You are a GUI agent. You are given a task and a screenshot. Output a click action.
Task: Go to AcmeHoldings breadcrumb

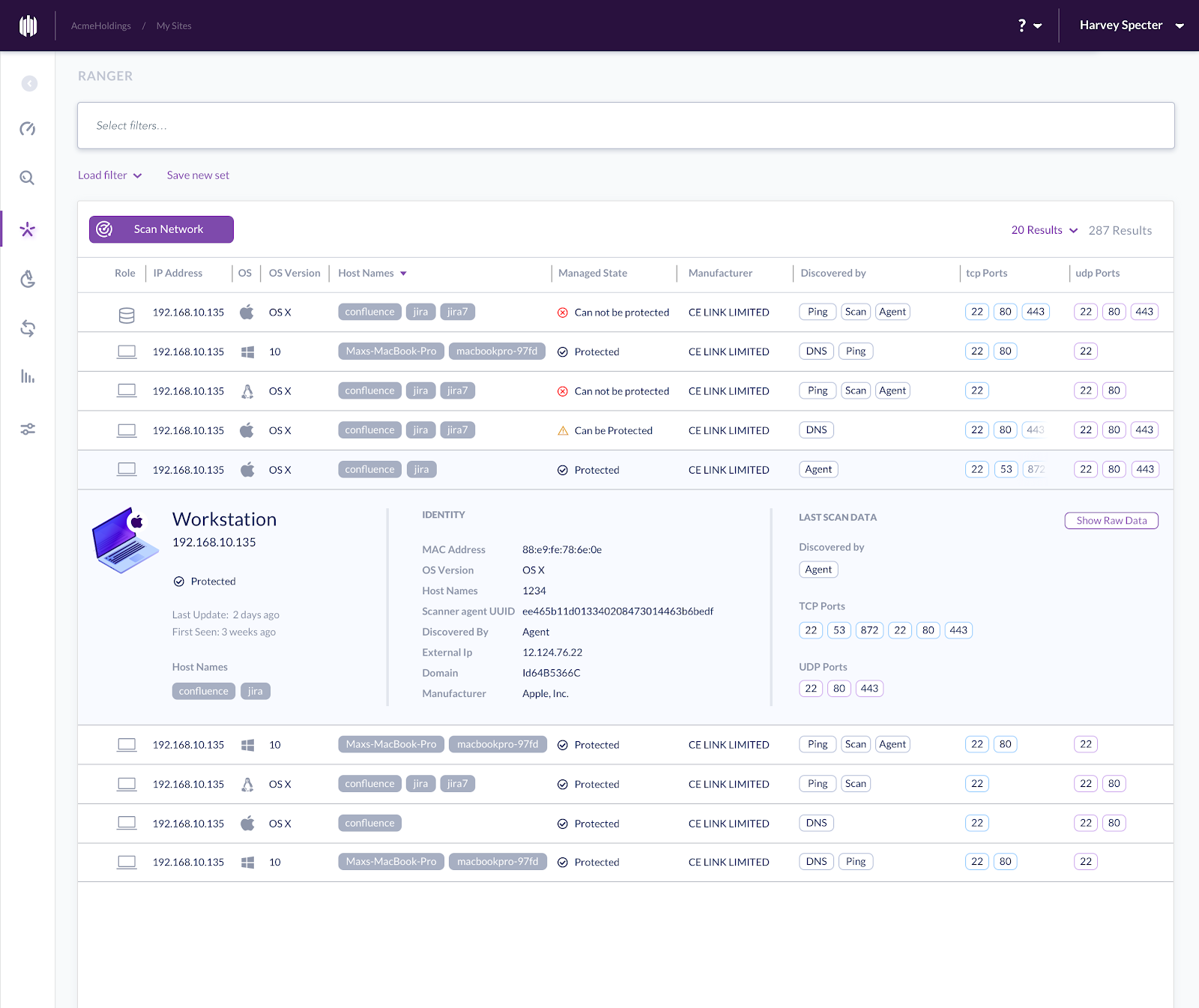[100, 26]
